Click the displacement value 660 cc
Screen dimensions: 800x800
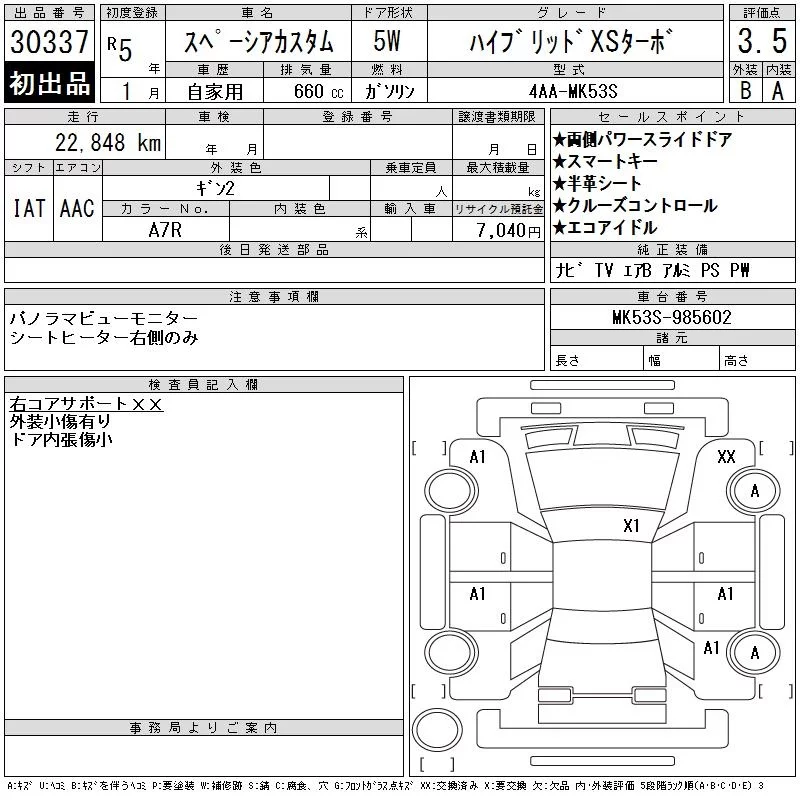pos(319,91)
